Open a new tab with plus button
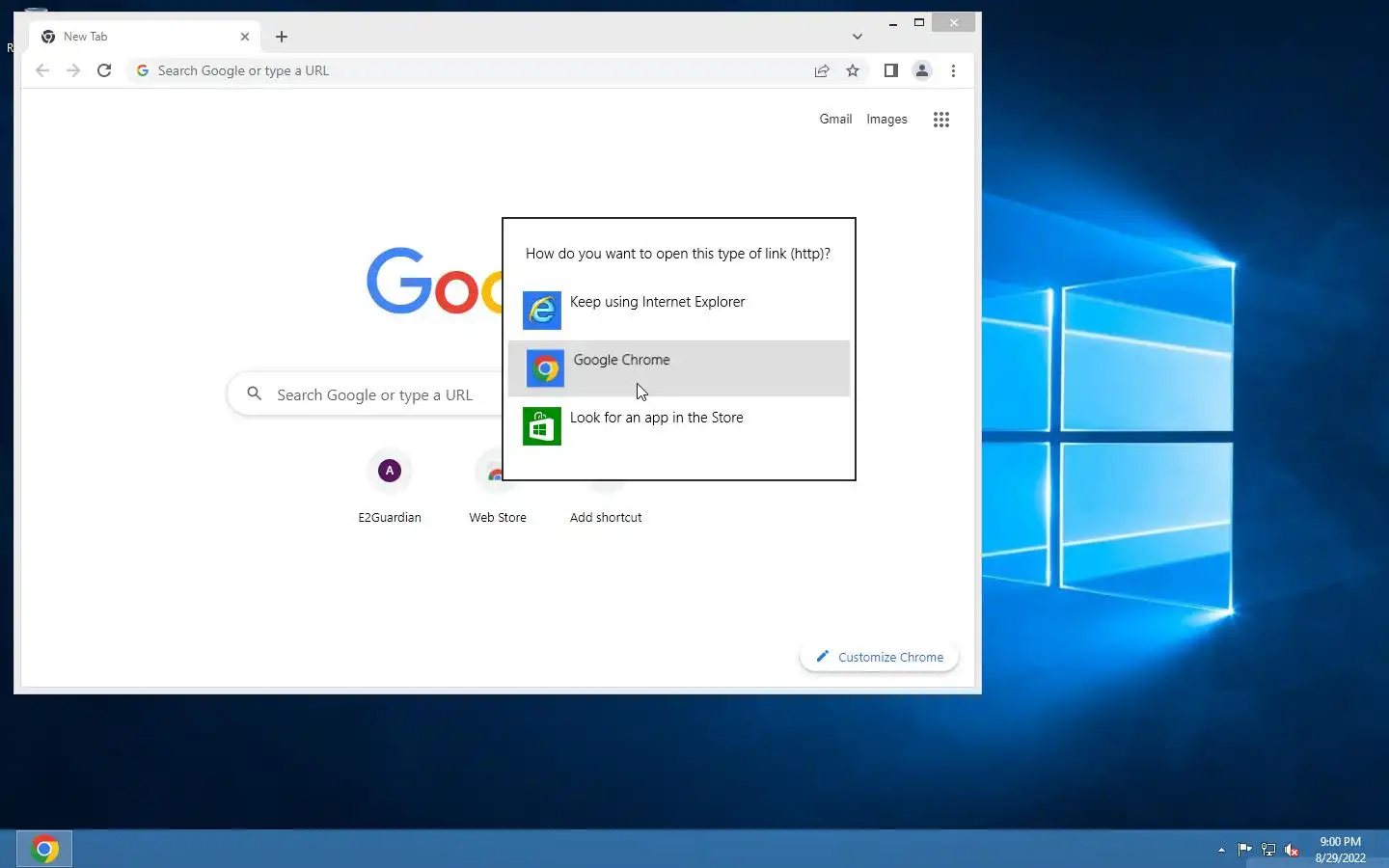The image size is (1389, 868). click(x=282, y=37)
